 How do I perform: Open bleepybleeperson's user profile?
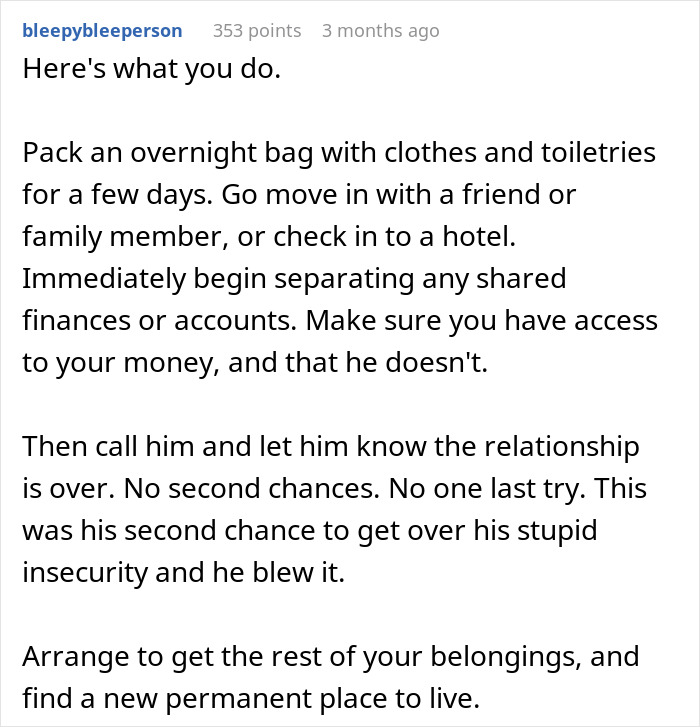(102, 31)
